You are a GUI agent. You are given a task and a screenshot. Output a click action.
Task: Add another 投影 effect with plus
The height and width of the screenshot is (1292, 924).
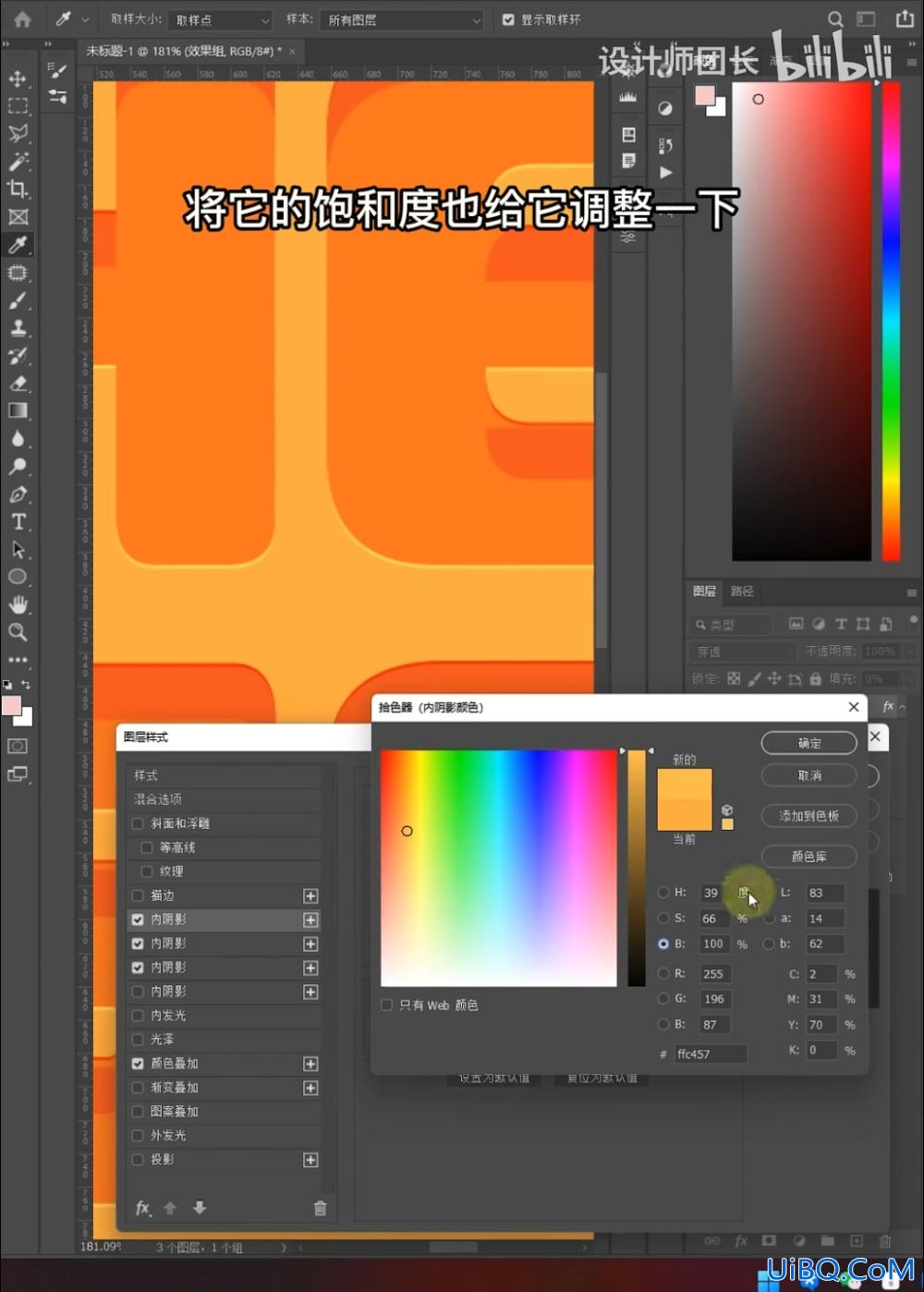310,1160
